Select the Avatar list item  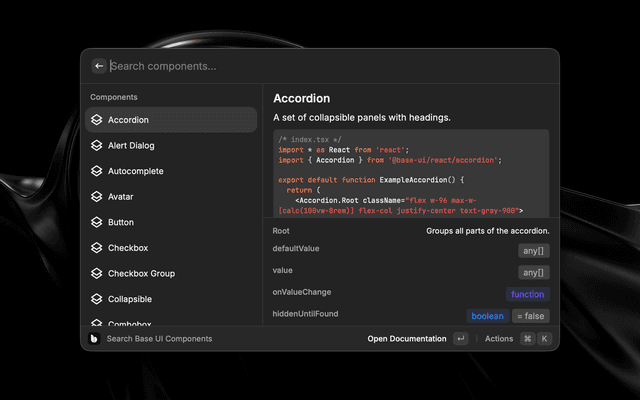[x=120, y=197]
